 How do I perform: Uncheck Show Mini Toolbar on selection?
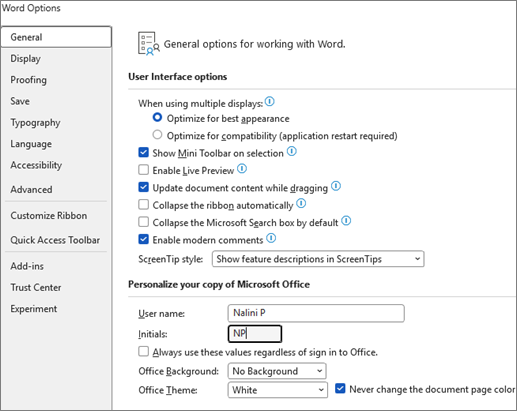[x=143, y=152]
